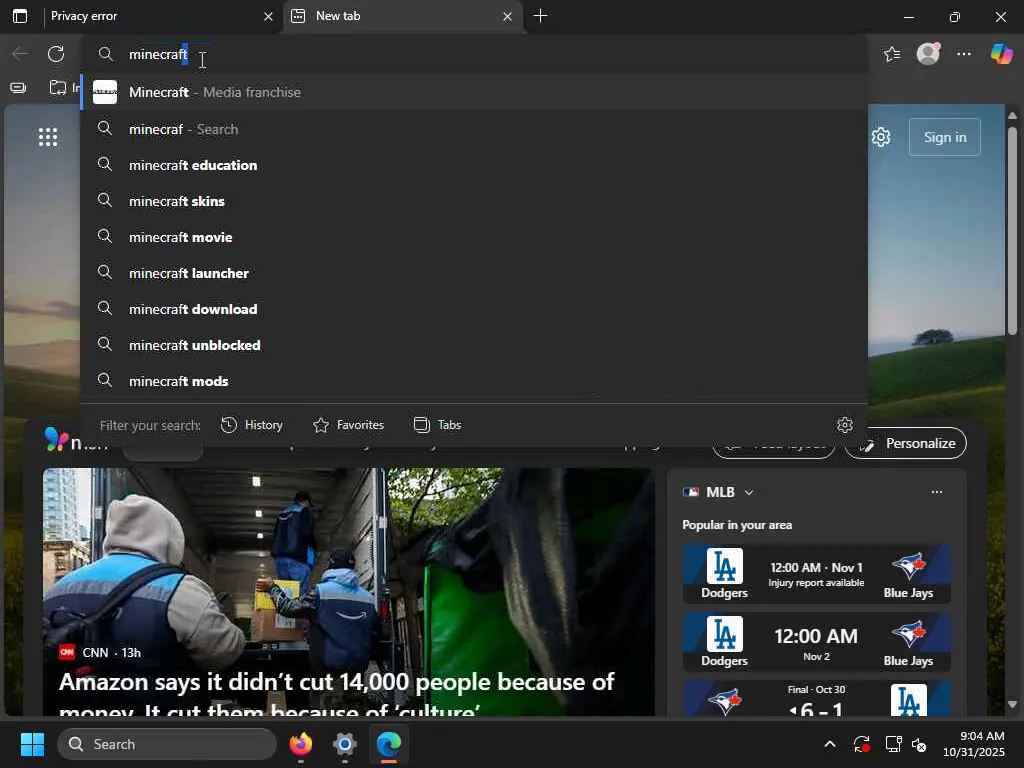Image resolution: width=1024 pixels, height=768 pixels.
Task: Open Dodgers vs Blue Jays Nov 1 game
Action: (x=816, y=574)
